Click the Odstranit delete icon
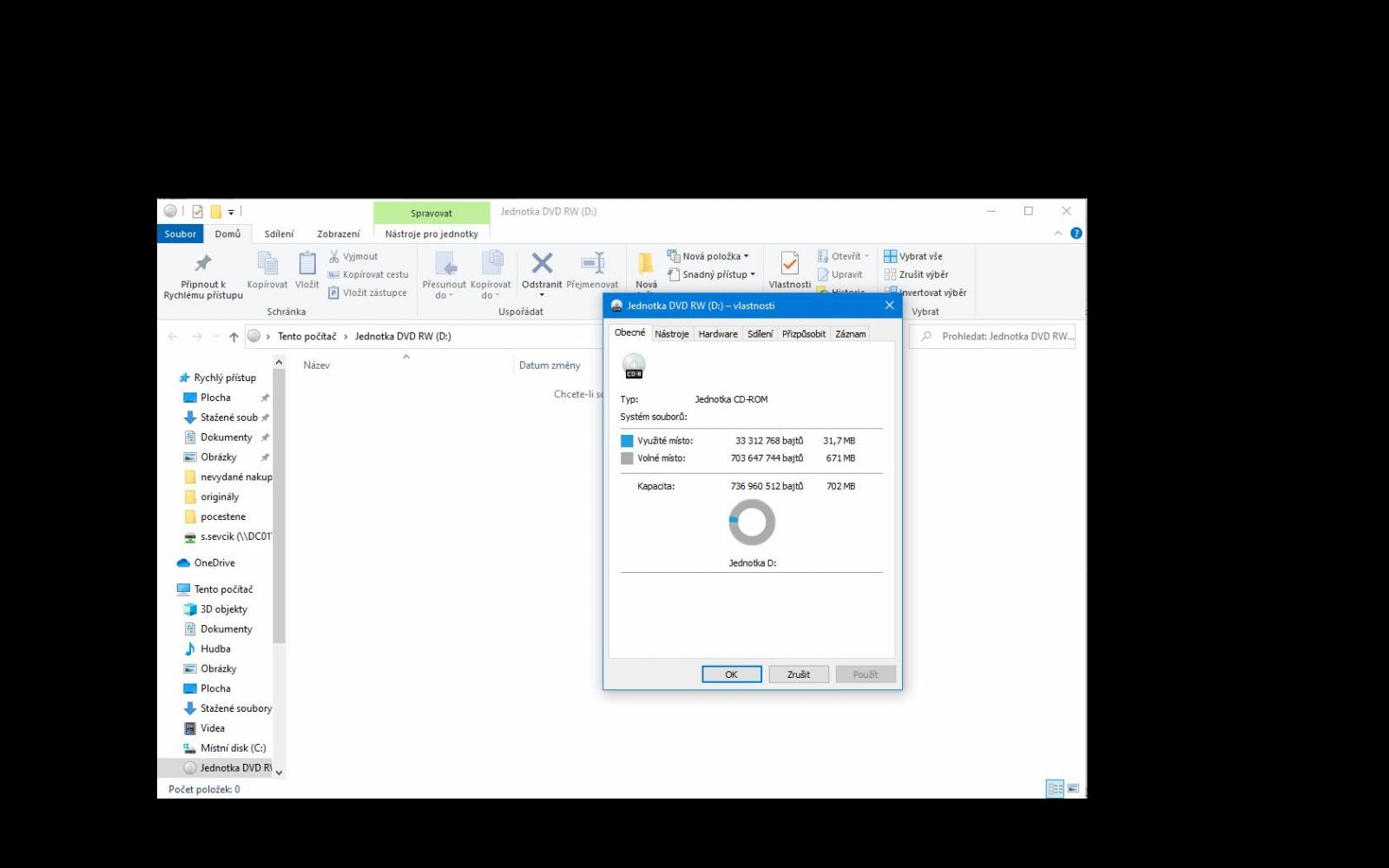 click(542, 263)
